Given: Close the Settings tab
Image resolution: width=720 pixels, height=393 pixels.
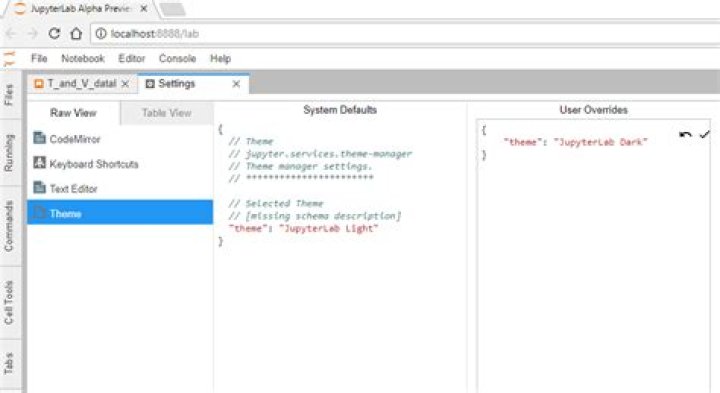Looking at the screenshot, I should [236, 84].
